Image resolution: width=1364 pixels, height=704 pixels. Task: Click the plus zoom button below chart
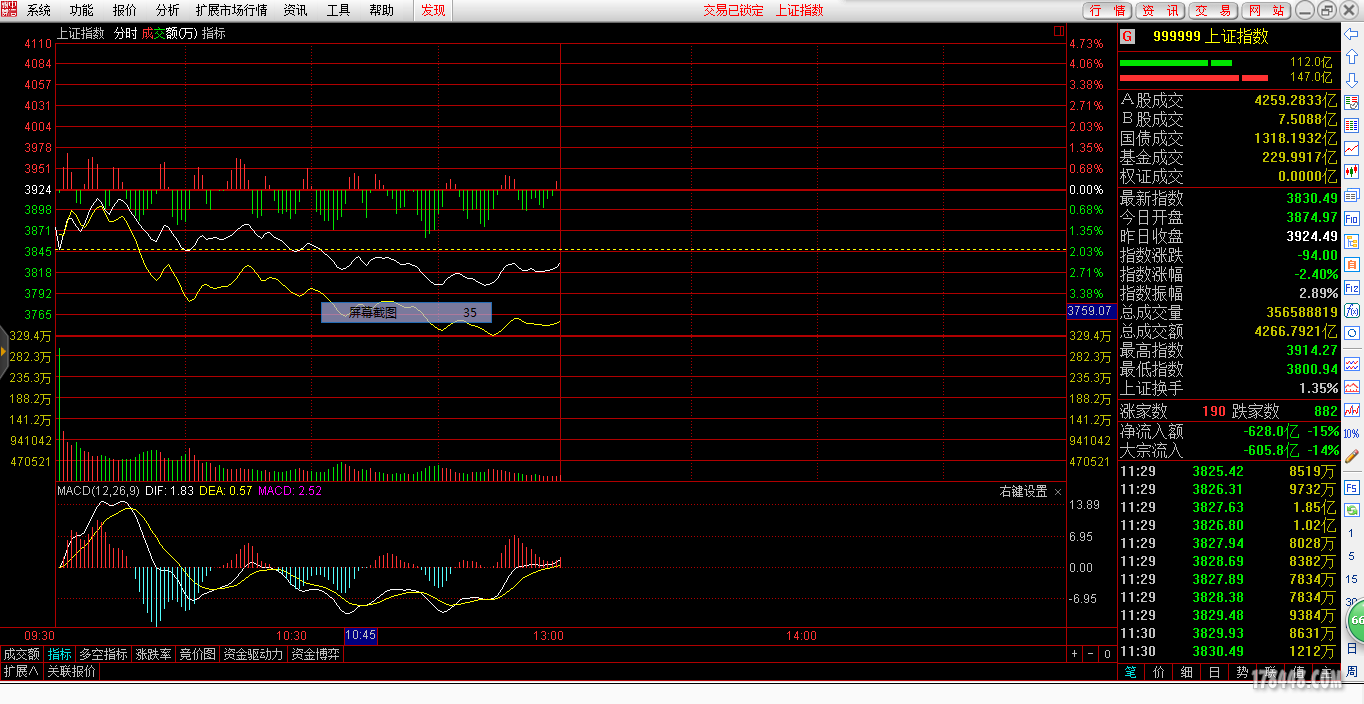[1075, 654]
